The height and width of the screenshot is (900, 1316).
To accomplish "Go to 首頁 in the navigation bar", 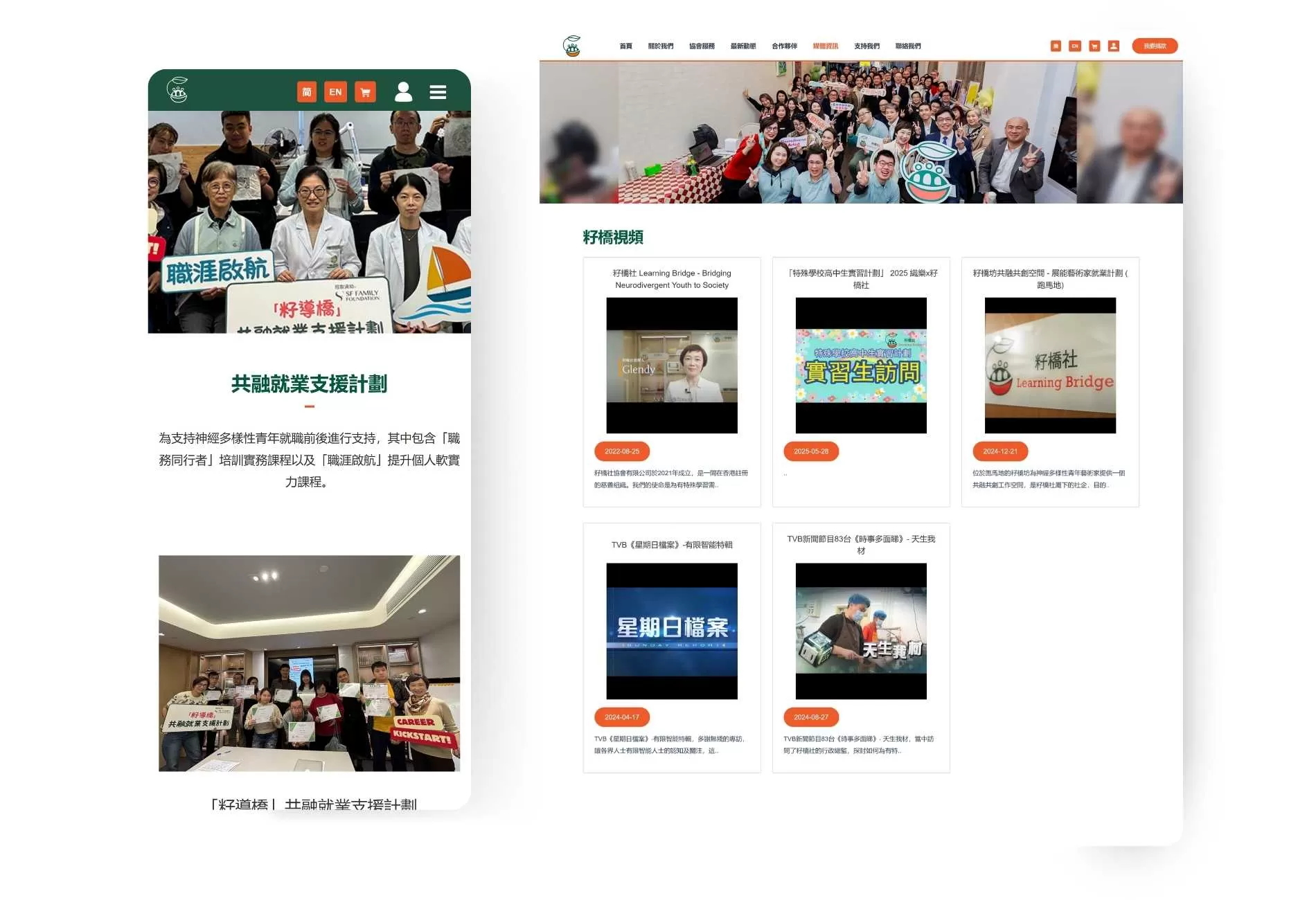I will (625, 46).
